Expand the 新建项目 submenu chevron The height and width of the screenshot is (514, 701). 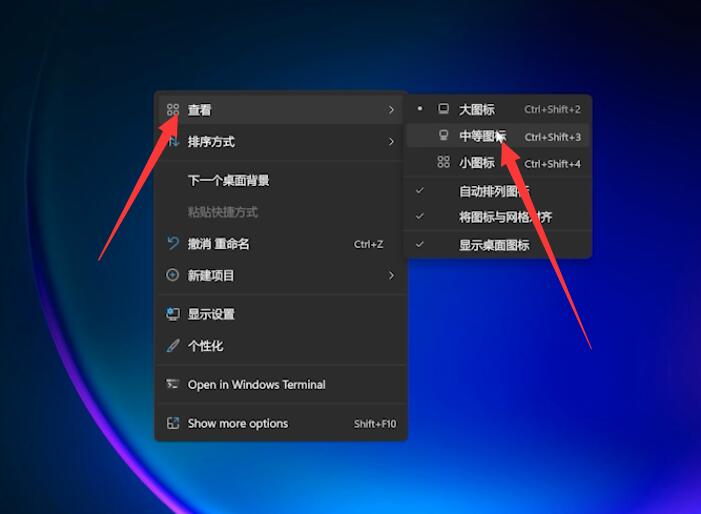(391, 275)
